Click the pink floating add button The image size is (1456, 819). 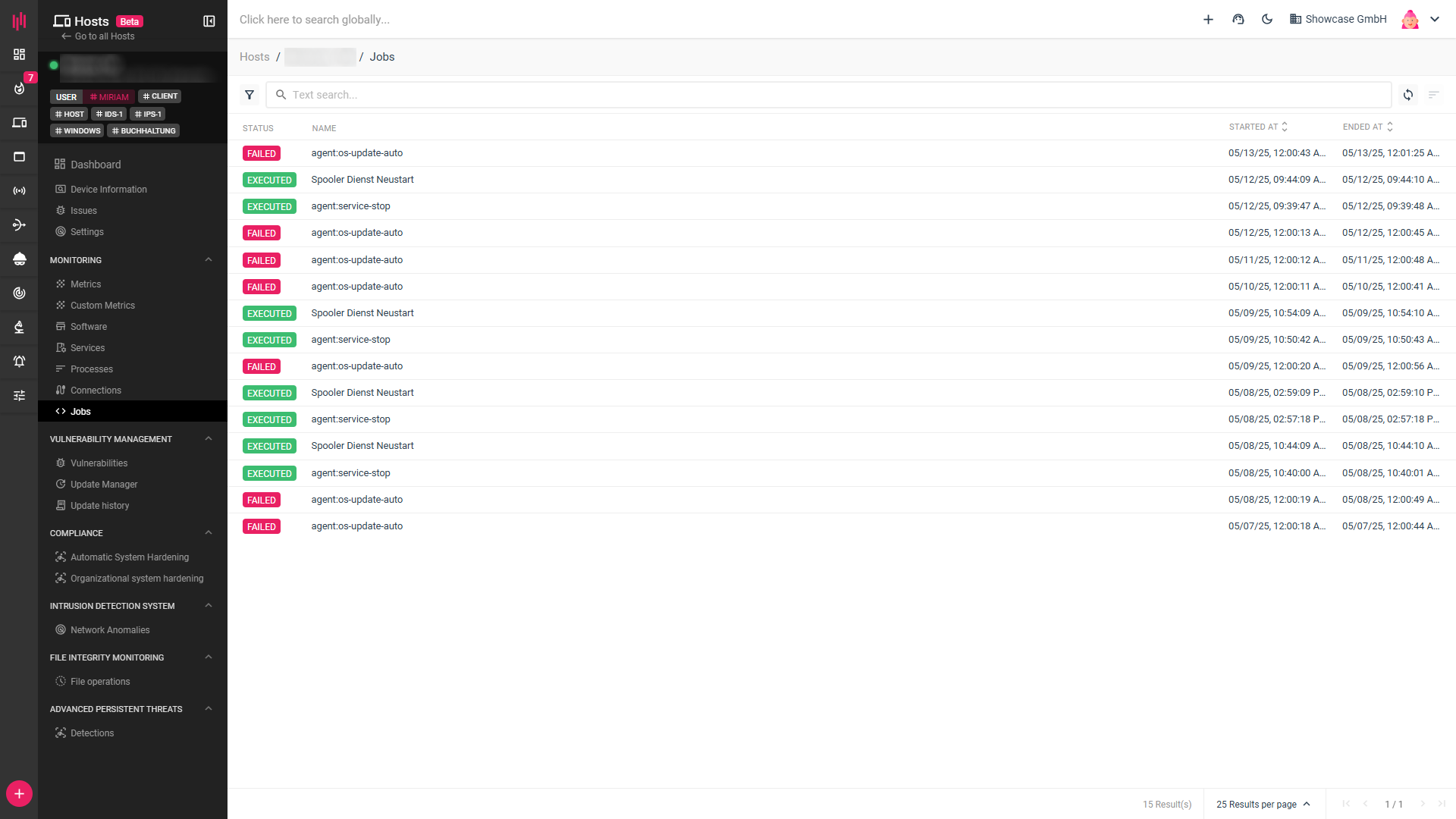[19, 793]
